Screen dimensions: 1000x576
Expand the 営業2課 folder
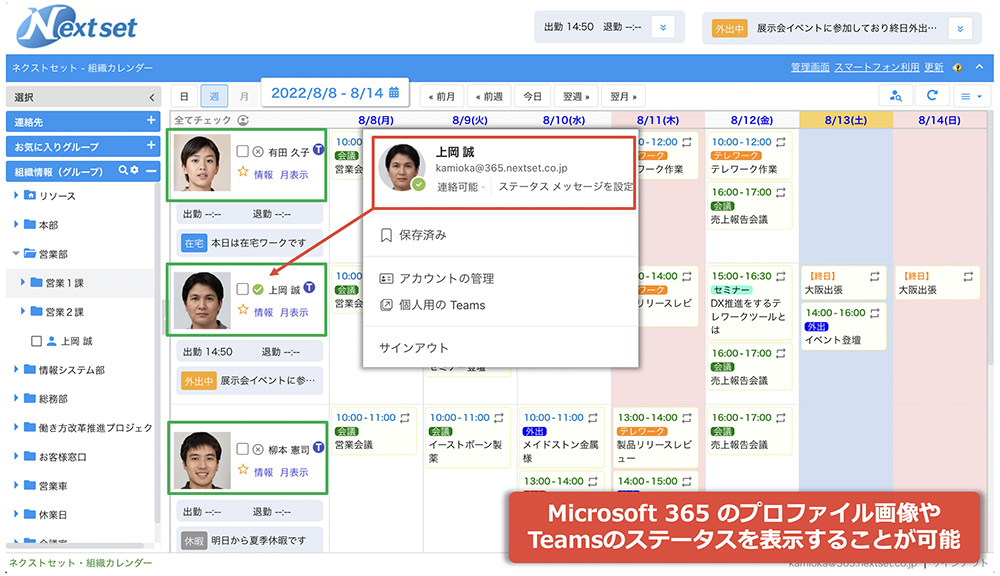click(22, 311)
